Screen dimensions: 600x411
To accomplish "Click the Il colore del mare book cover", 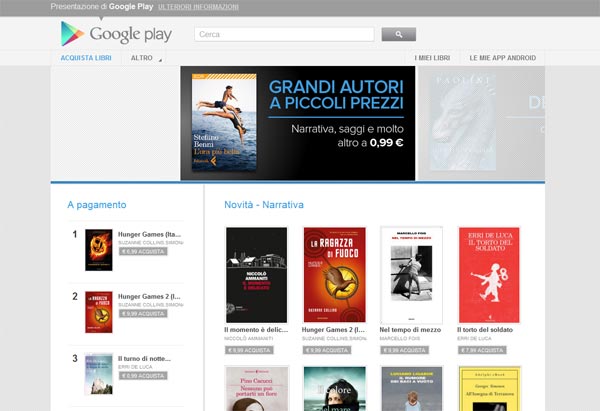I will point(334,388).
